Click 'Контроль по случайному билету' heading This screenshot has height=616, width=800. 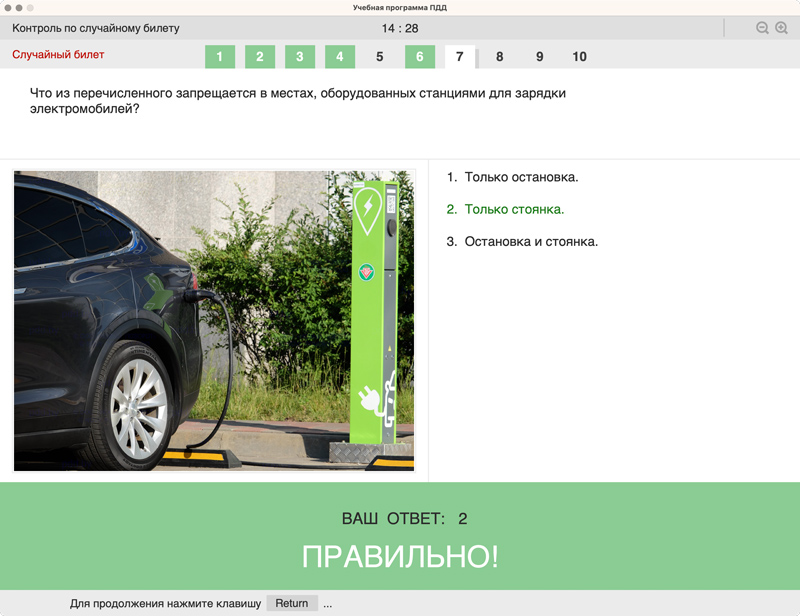[96, 28]
